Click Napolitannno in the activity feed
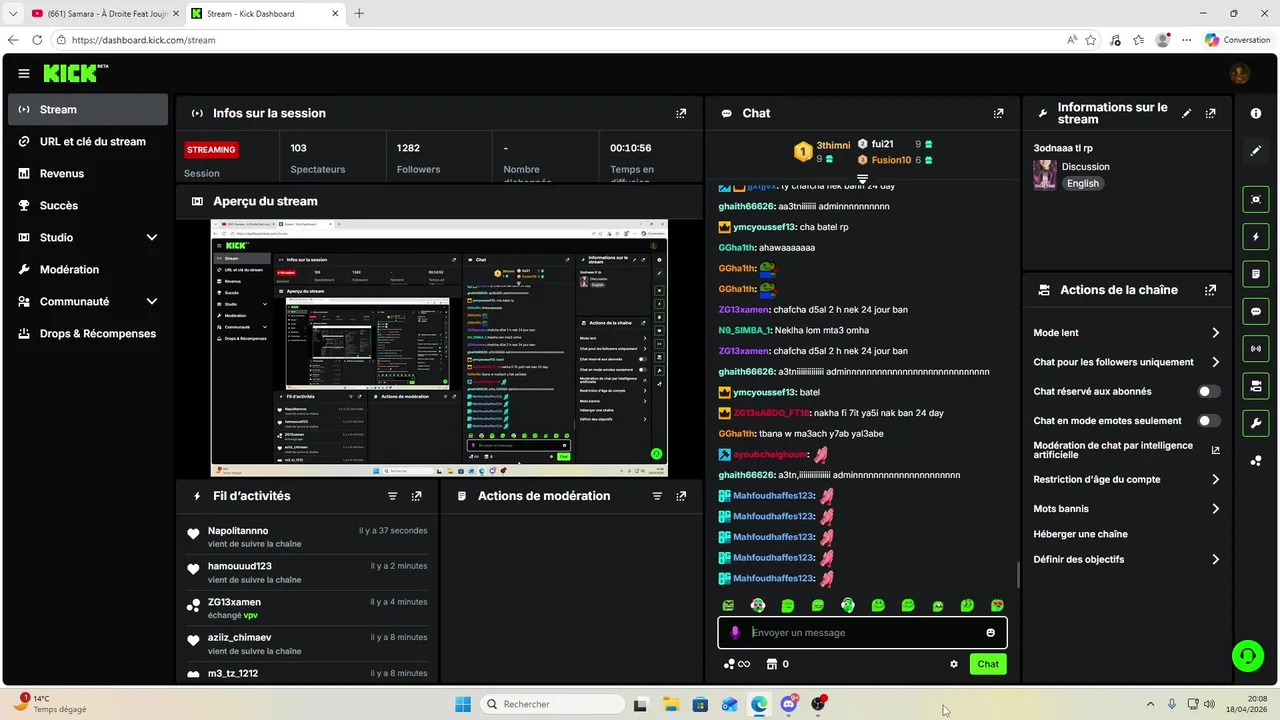Screen dimensions: 1280x720 [x=238, y=531]
